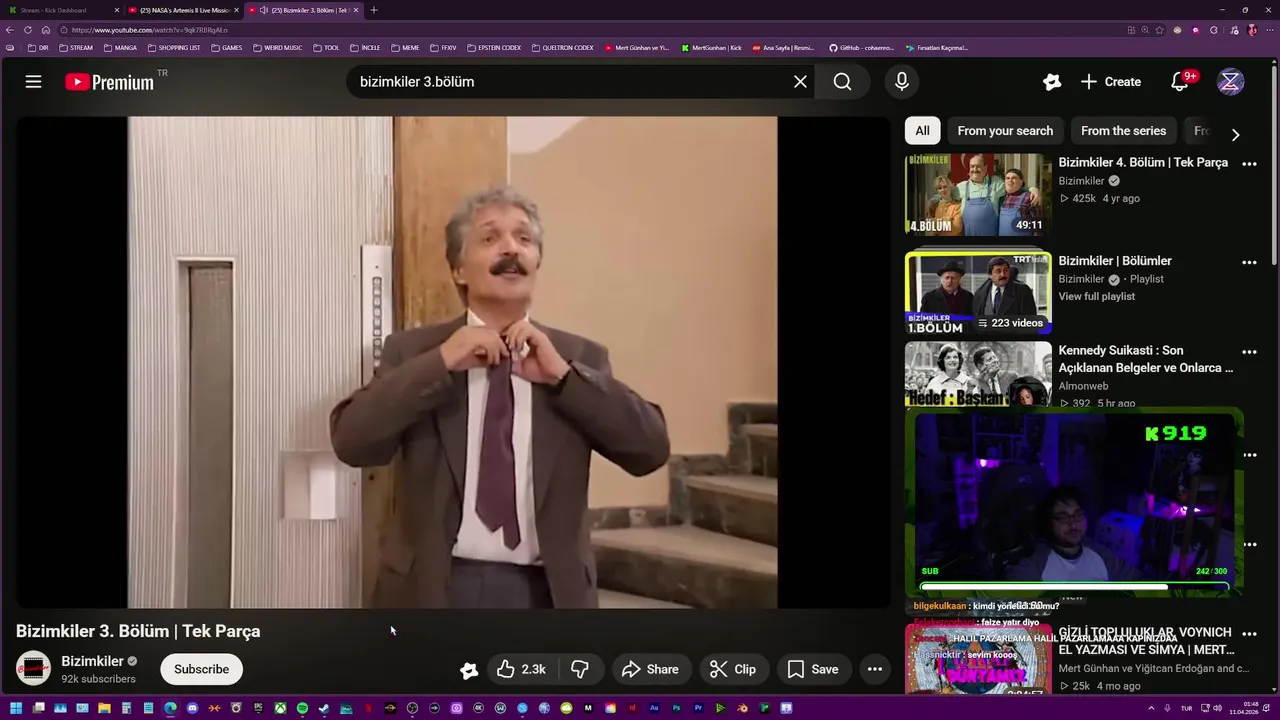Open the Bizimkiler channel avatar
The height and width of the screenshot is (720, 1280).
click(x=34, y=669)
